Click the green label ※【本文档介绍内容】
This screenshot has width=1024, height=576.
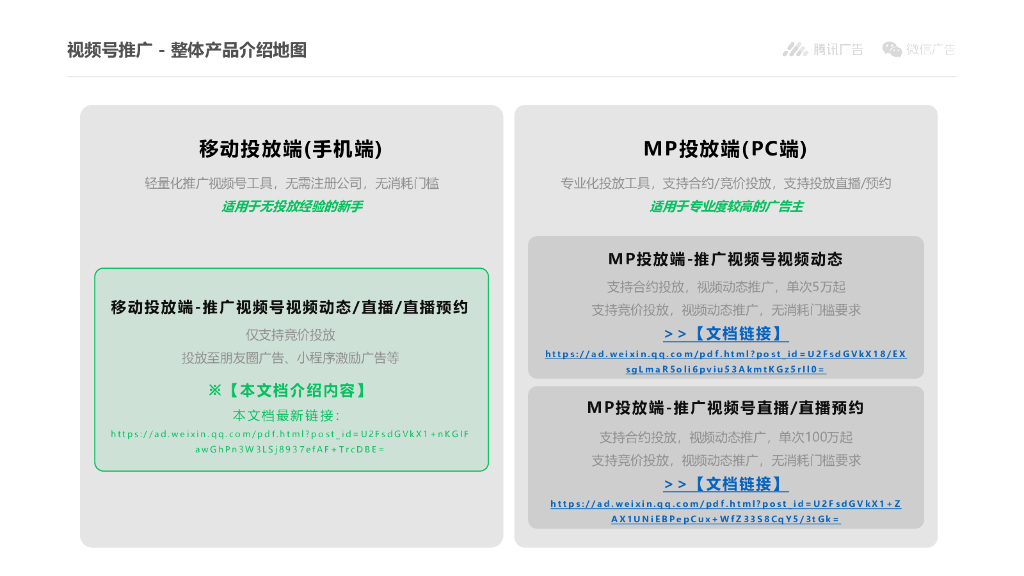point(289,391)
